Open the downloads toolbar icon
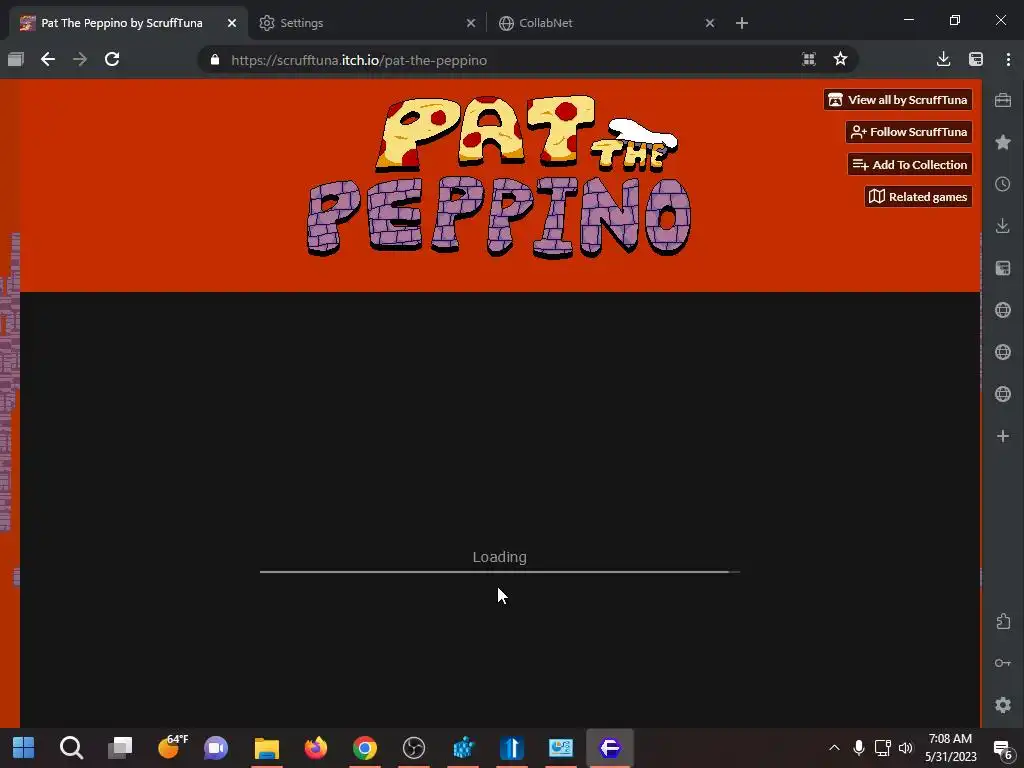Screen dimensions: 1024x768 943,59
